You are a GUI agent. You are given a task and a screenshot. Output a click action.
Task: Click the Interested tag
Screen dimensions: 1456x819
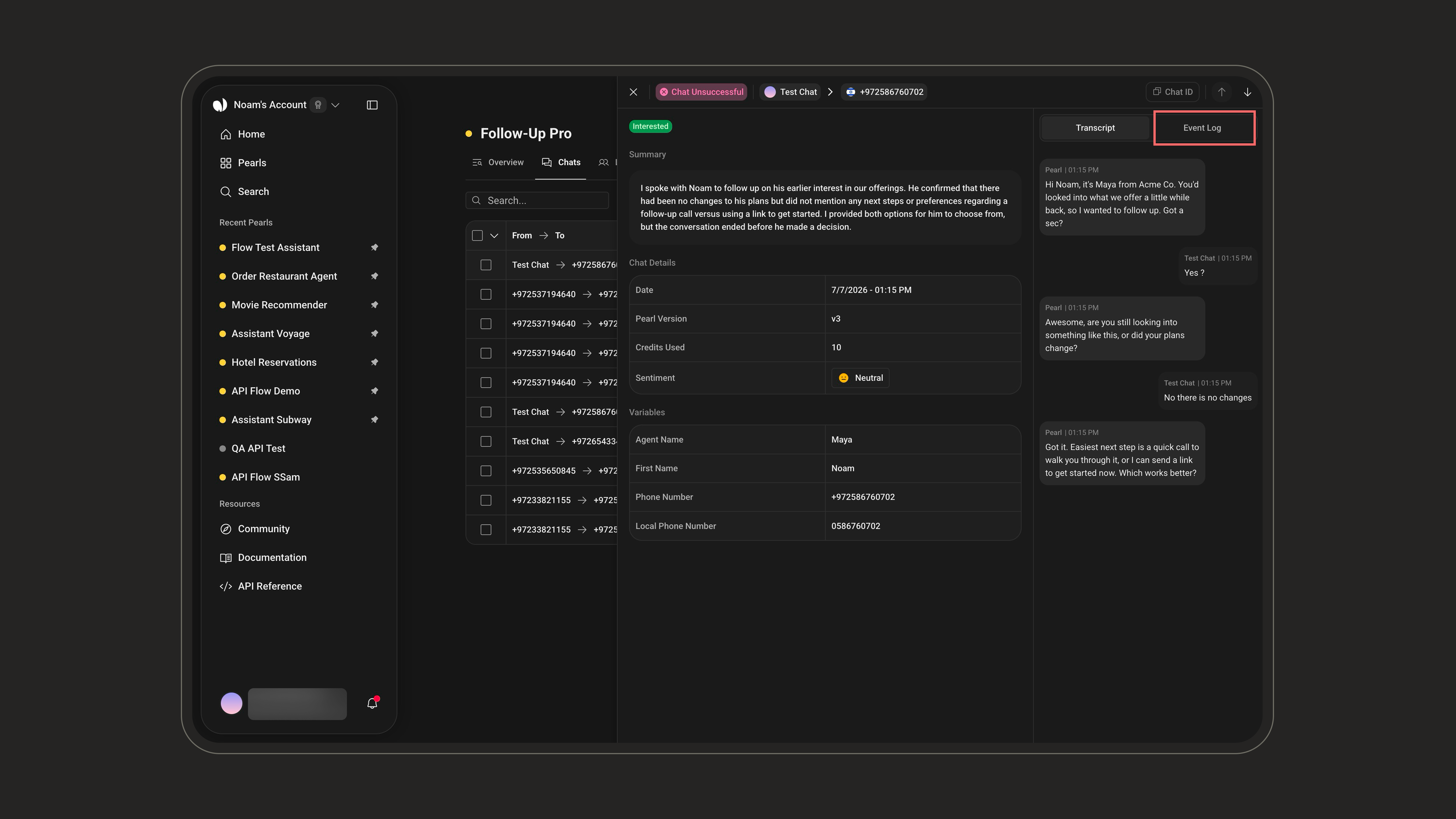click(651, 127)
